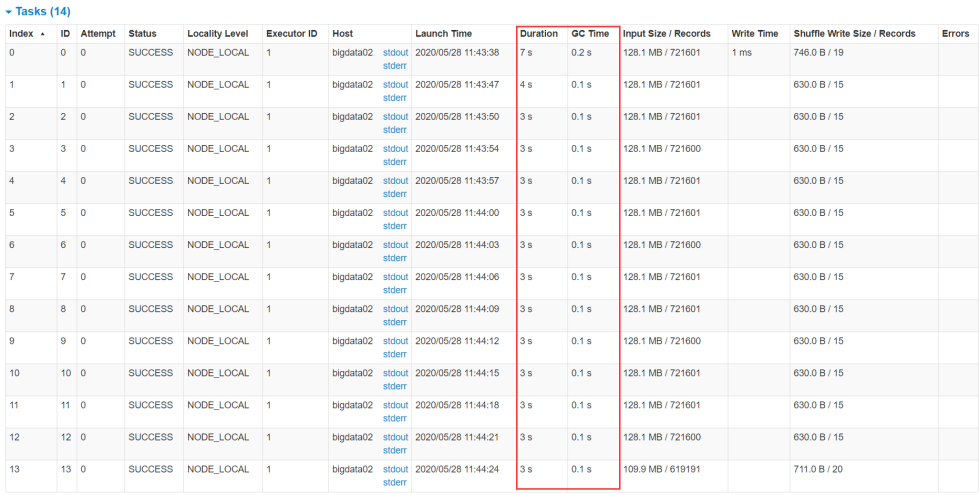
Task: Sort tasks by ID column
Action: [65, 34]
